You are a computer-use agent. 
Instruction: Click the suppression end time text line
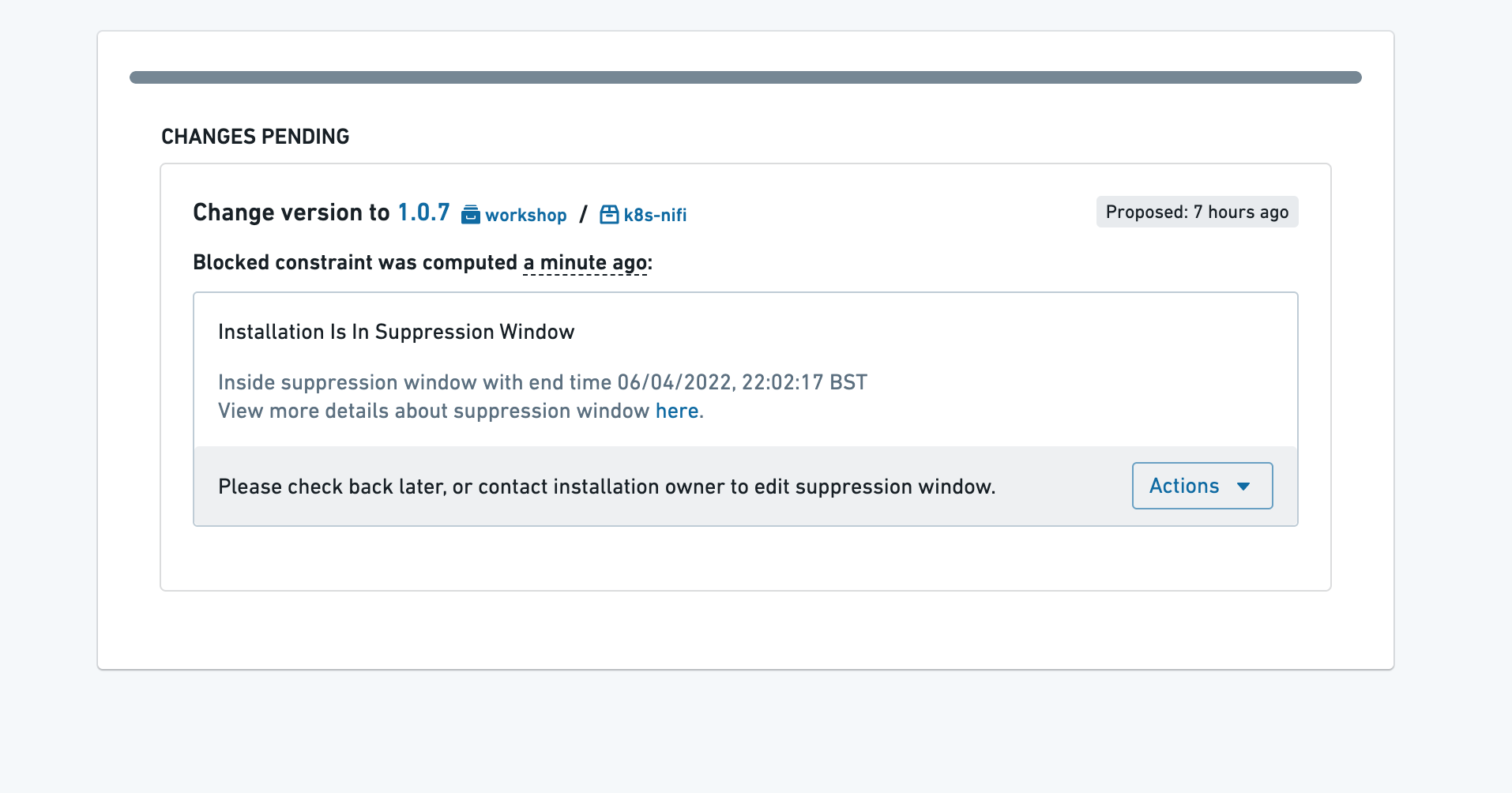[x=543, y=382]
